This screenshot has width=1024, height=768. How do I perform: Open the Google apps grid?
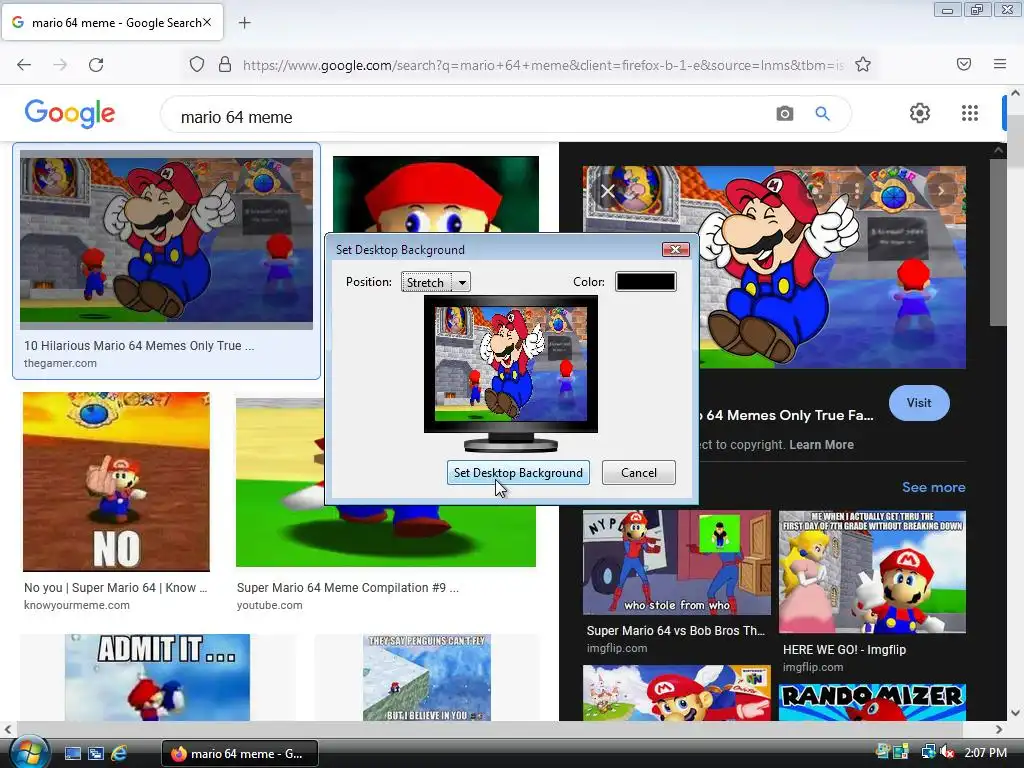click(970, 113)
